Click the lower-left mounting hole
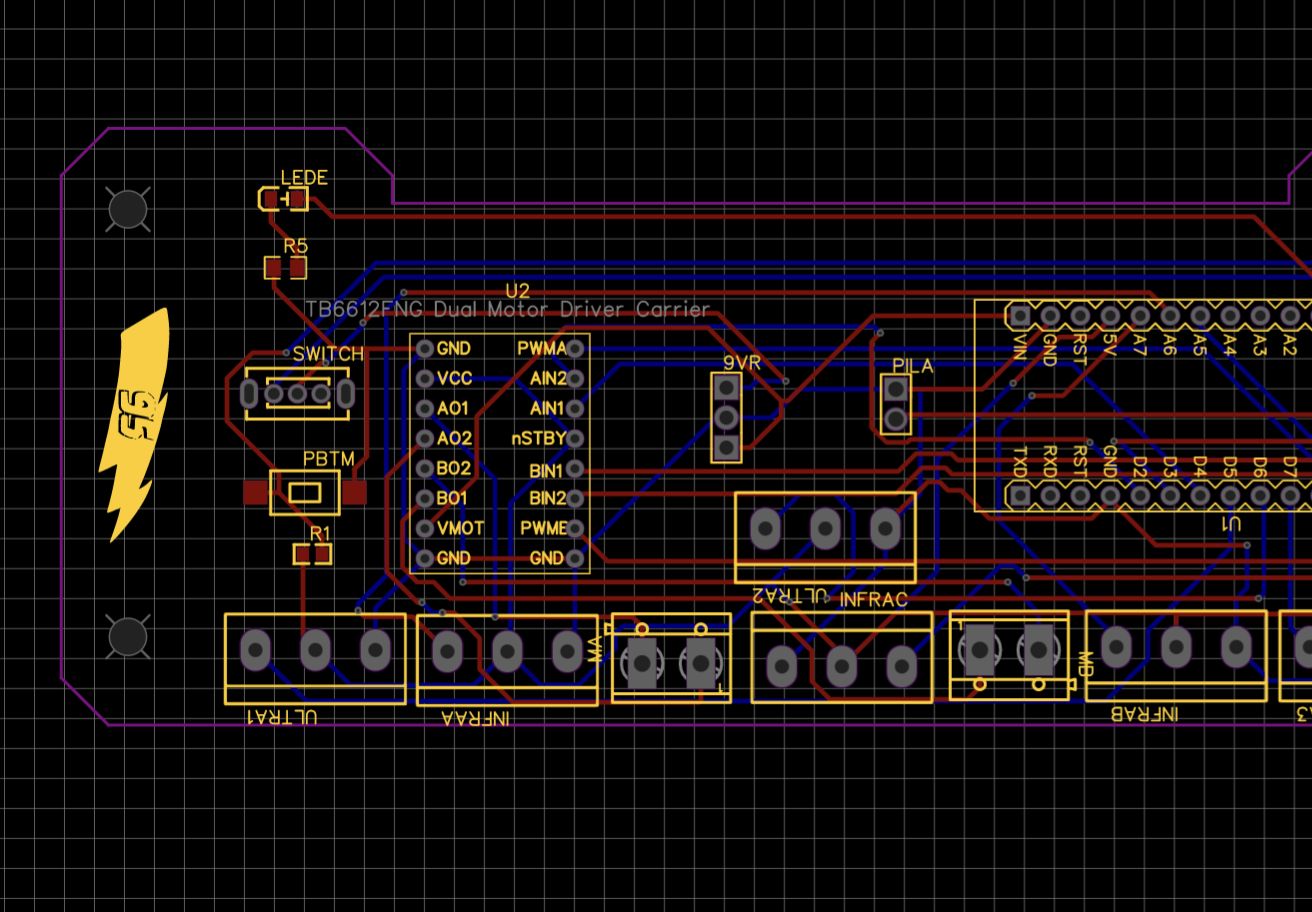Viewport: 1312px width, 912px height. 127,636
